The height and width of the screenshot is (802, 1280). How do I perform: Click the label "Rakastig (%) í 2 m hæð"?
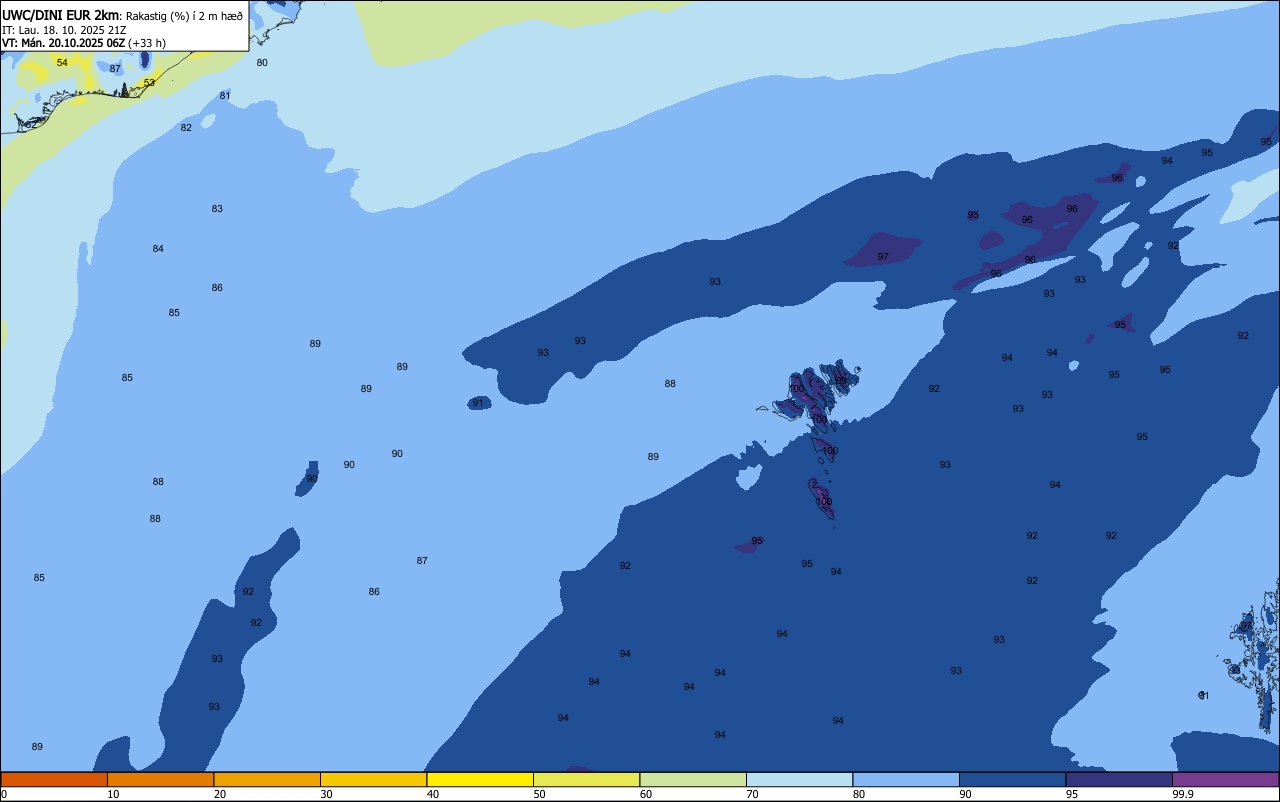pyautogui.click(x=184, y=16)
